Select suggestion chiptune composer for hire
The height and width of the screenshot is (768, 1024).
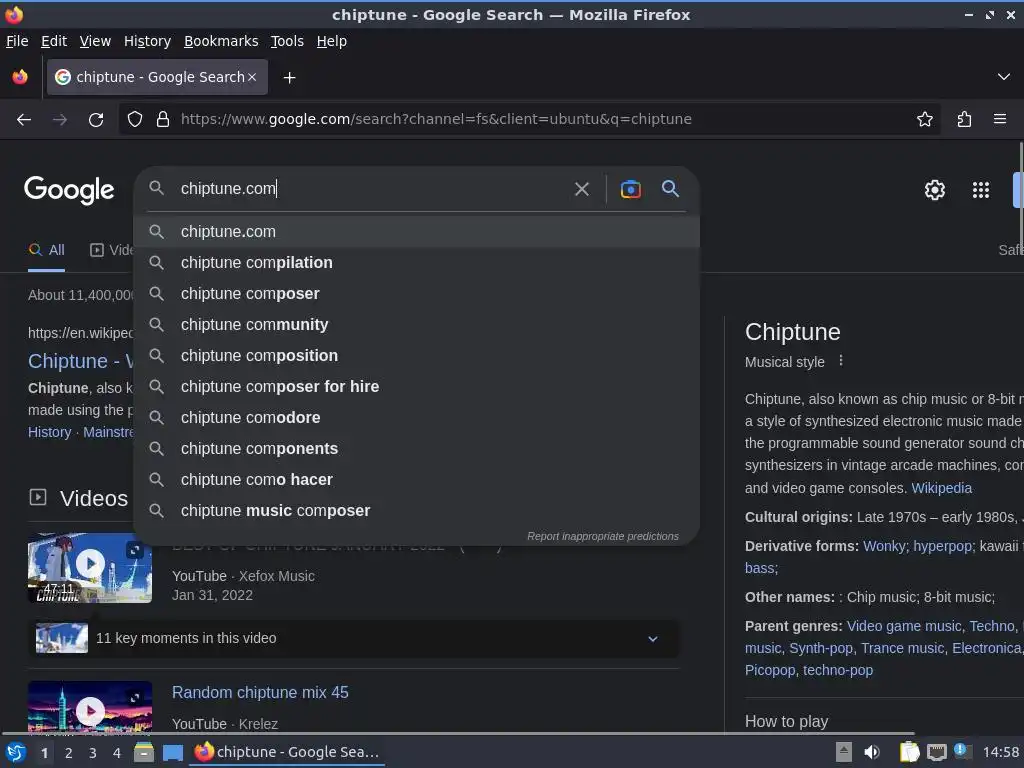417,387
